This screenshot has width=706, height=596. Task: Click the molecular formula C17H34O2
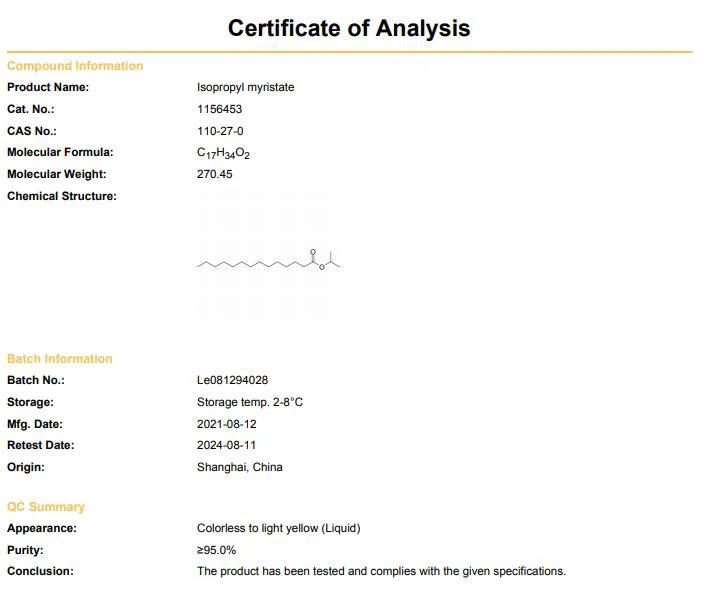(x=223, y=153)
